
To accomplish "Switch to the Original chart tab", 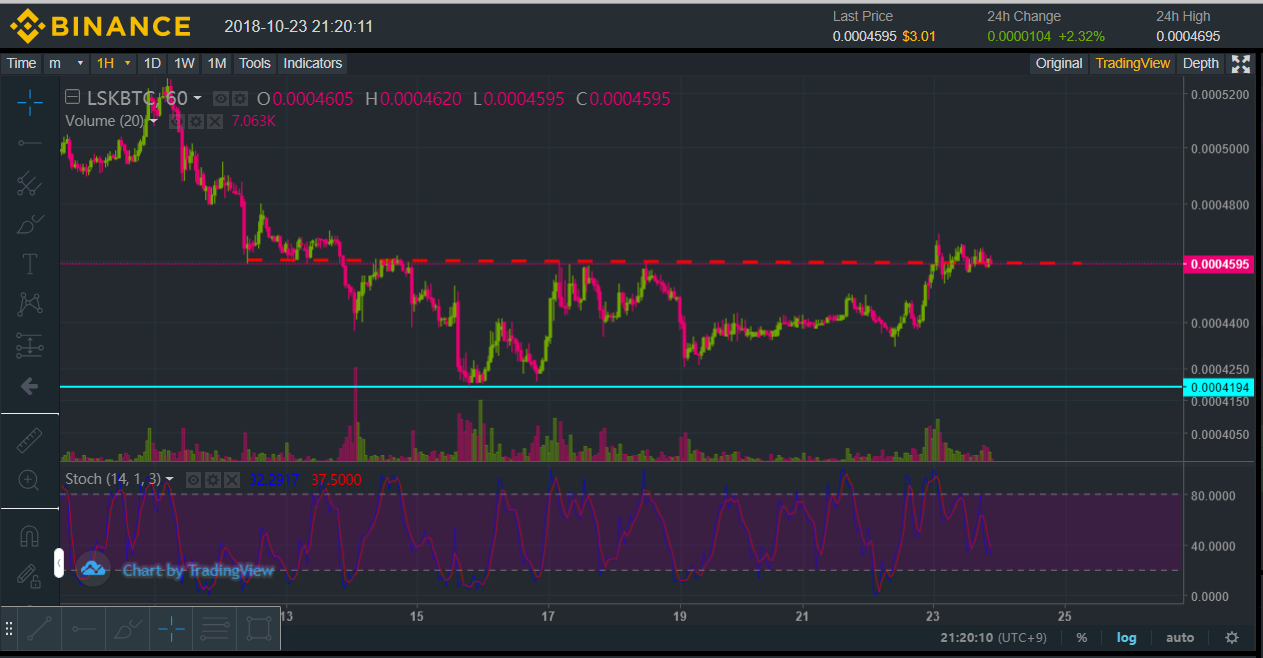I will point(1058,63).
